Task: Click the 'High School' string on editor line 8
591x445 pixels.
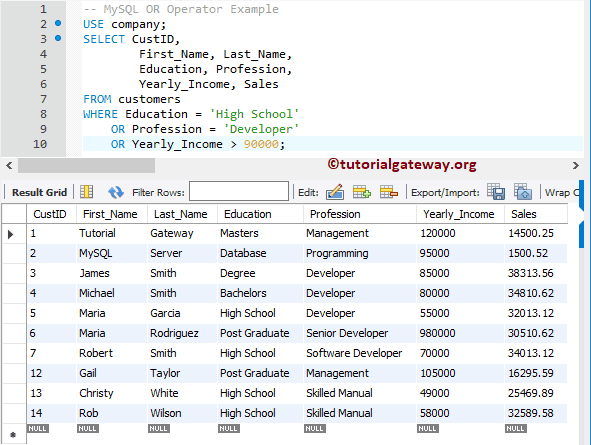Action: (254, 114)
